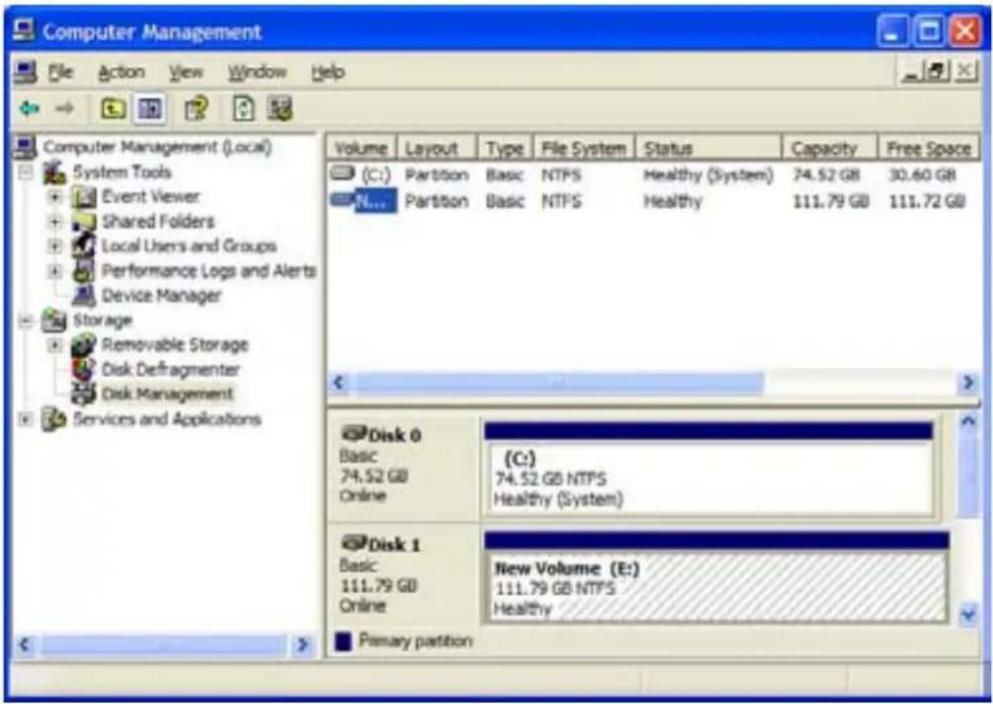Click the 30.60 GB free space cell
This screenshot has width=993, height=704.
coord(921,175)
